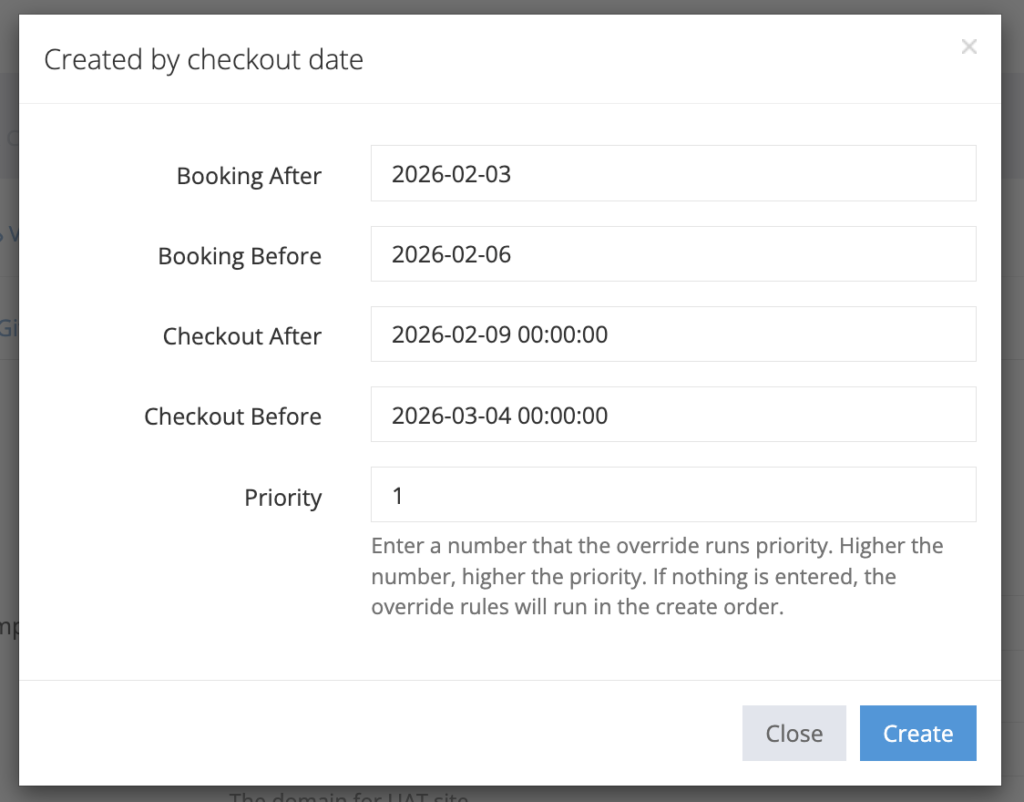Select the Checkout After datetime field
This screenshot has height=802, width=1024.
672,334
